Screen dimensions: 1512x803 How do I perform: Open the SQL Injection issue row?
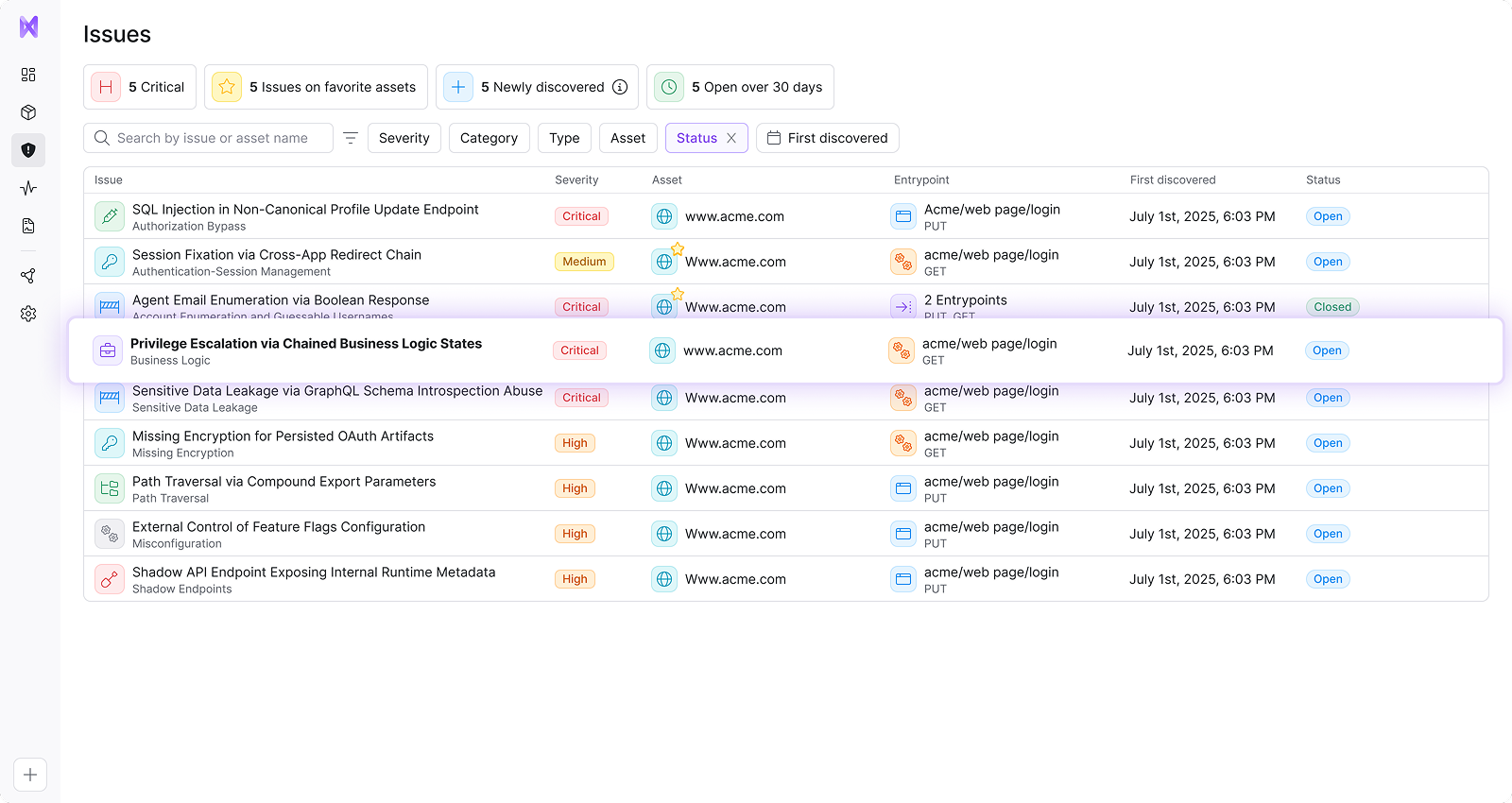click(x=305, y=210)
